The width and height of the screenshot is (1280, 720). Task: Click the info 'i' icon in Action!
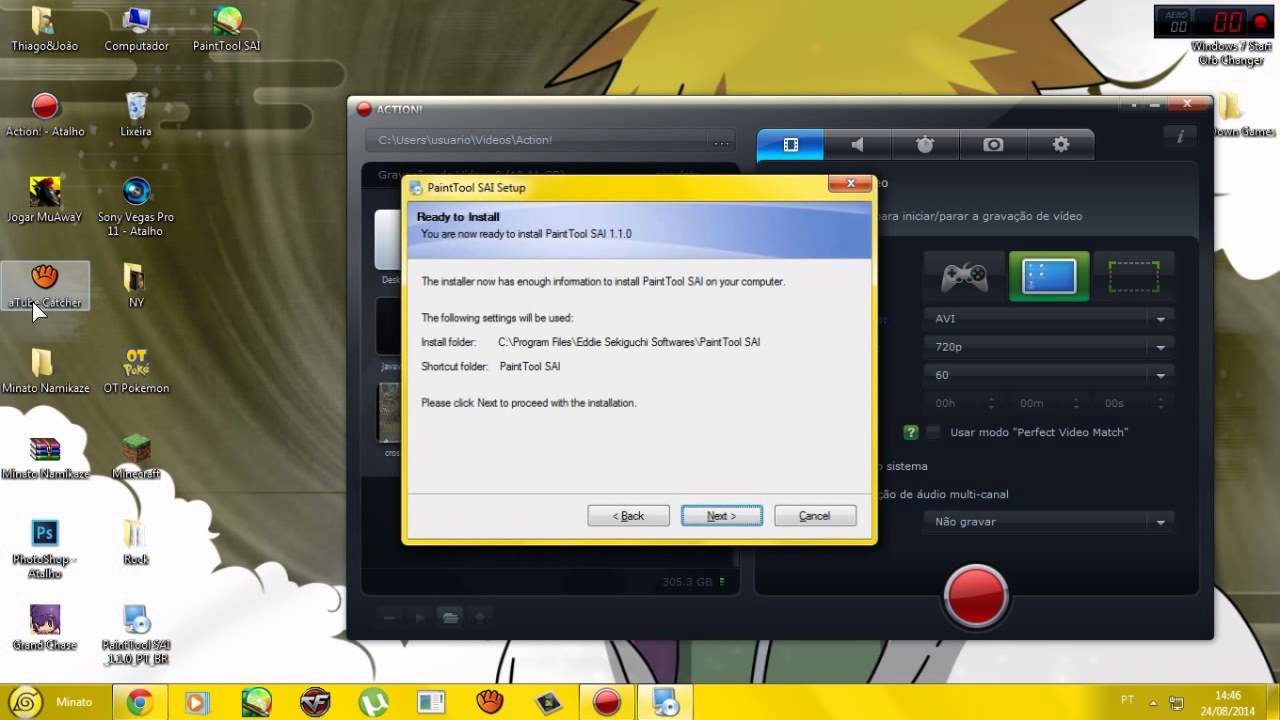tap(1180, 136)
